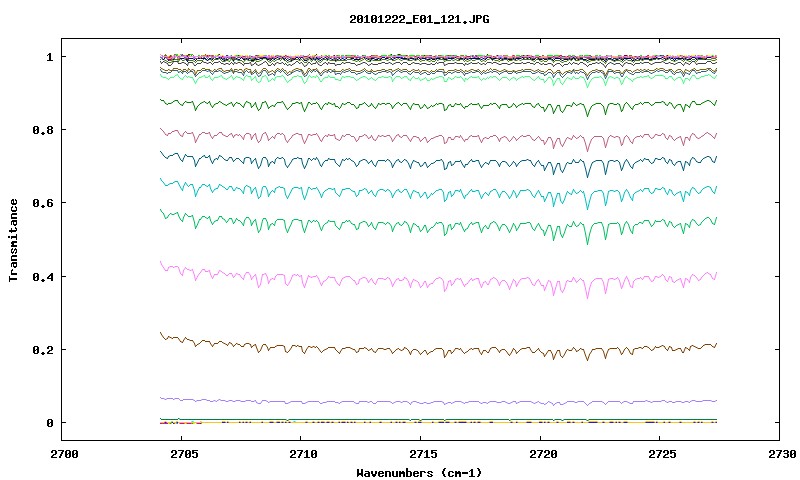The image size is (800, 480).
Task: Click the y-axis tick label 0.2
Action: [43, 350]
